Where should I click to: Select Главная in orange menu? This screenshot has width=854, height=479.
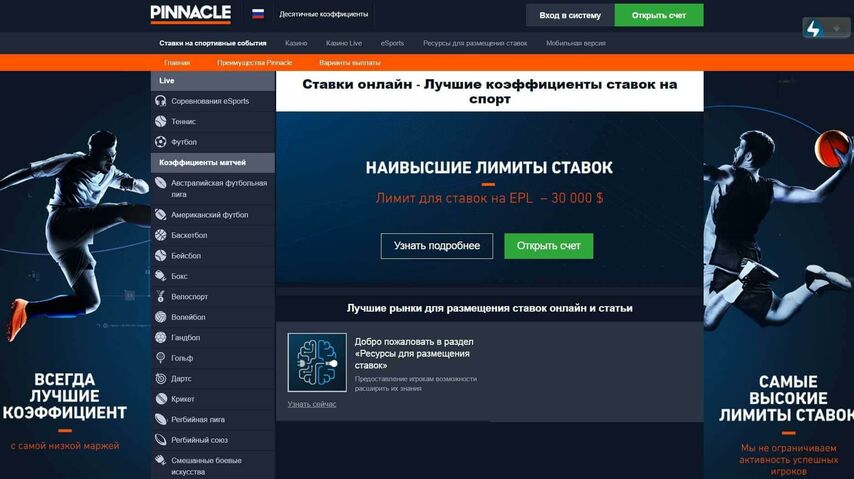(x=177, y=63)
